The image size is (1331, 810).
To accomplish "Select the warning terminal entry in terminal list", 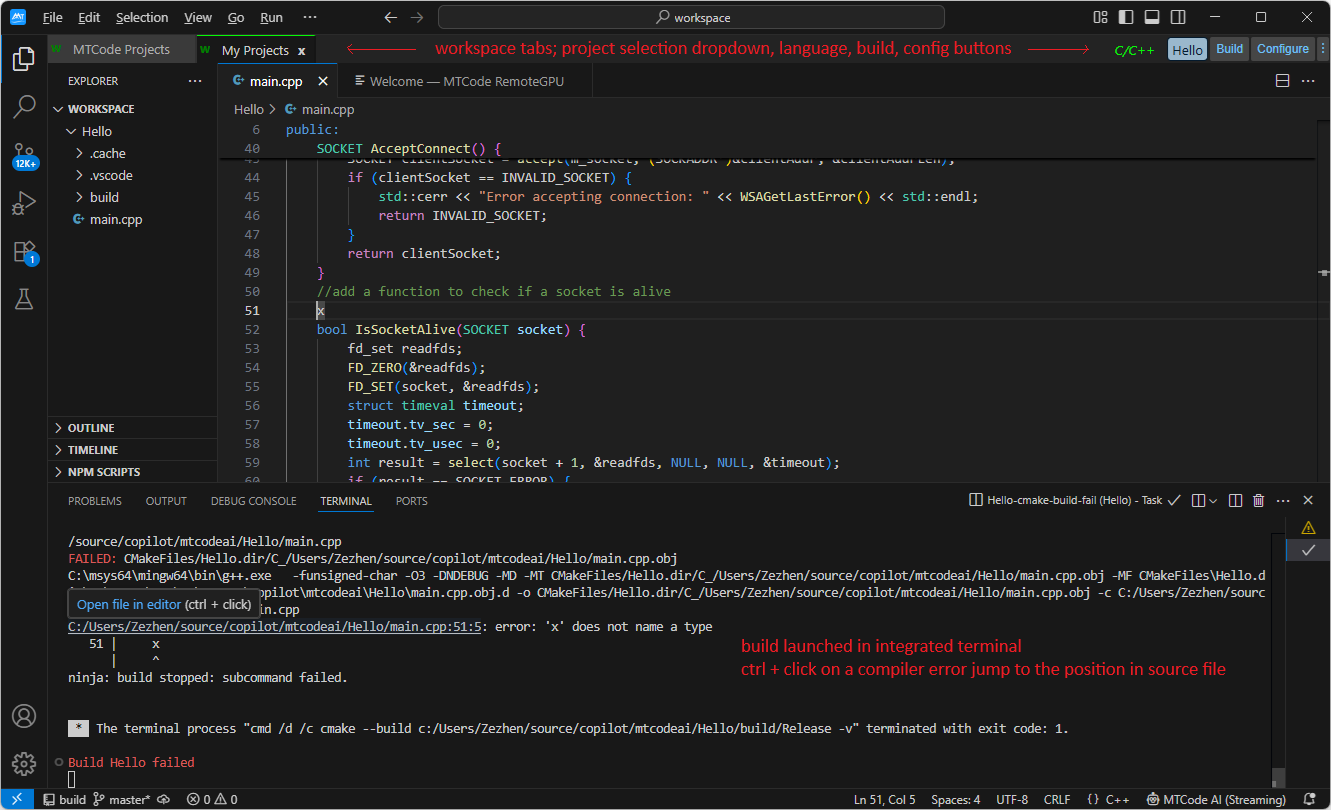I will click(x=1308, y=527).
